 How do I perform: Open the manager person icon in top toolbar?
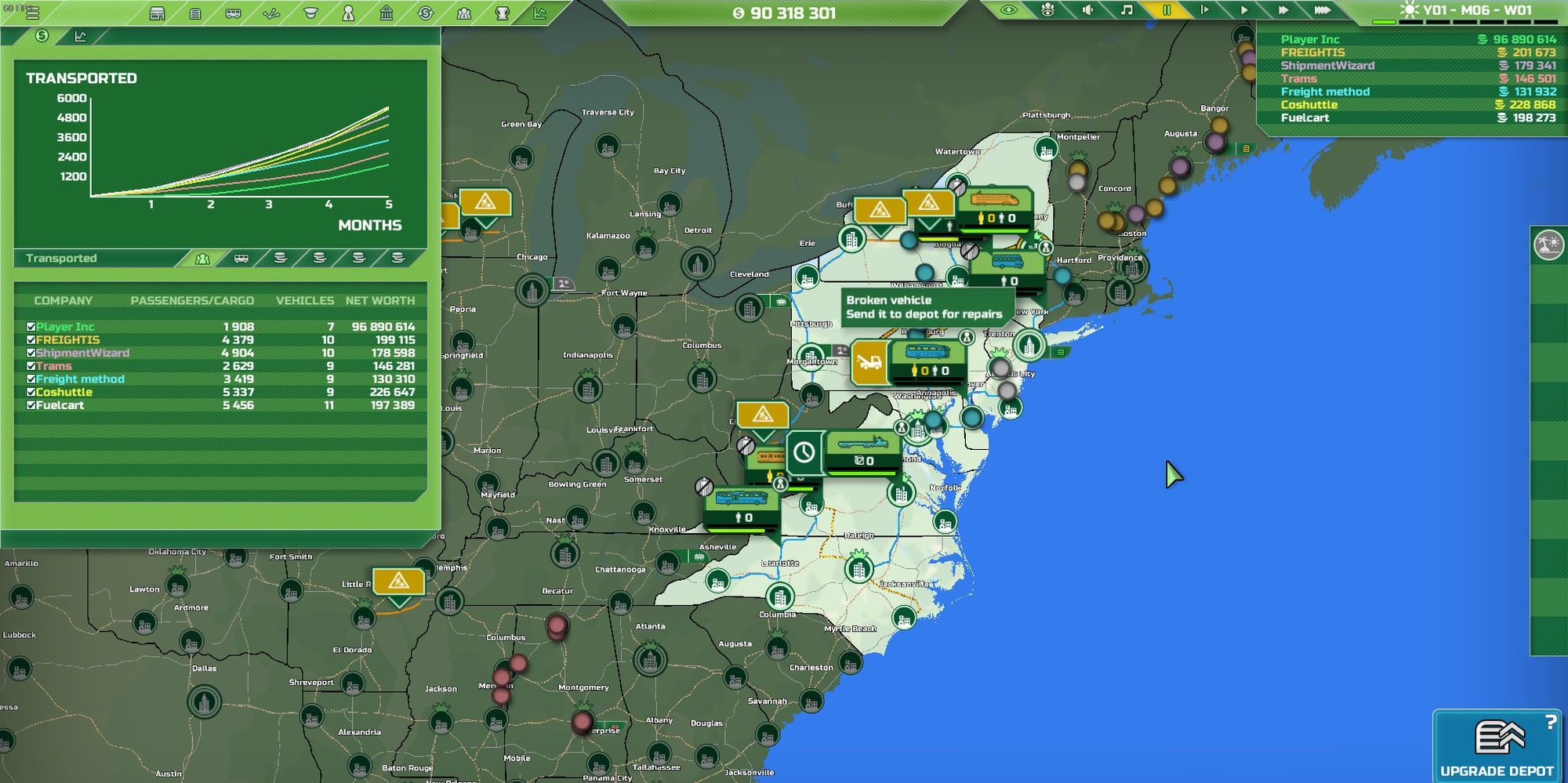coord(349,13)
